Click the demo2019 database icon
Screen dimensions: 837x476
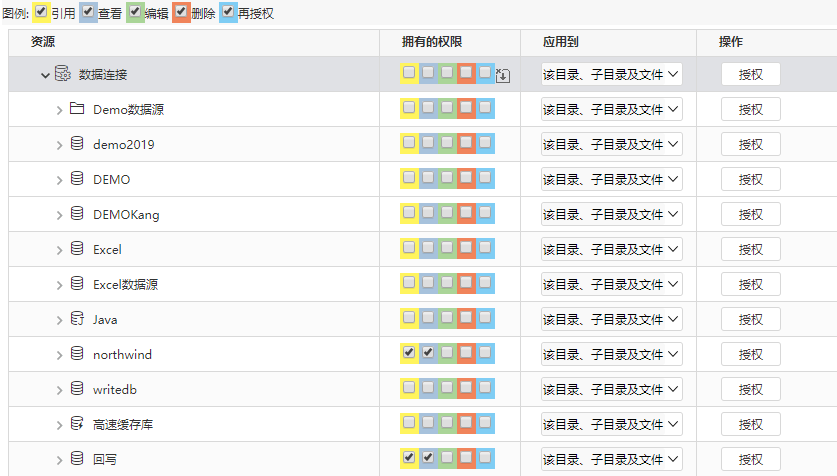(77, 144)
